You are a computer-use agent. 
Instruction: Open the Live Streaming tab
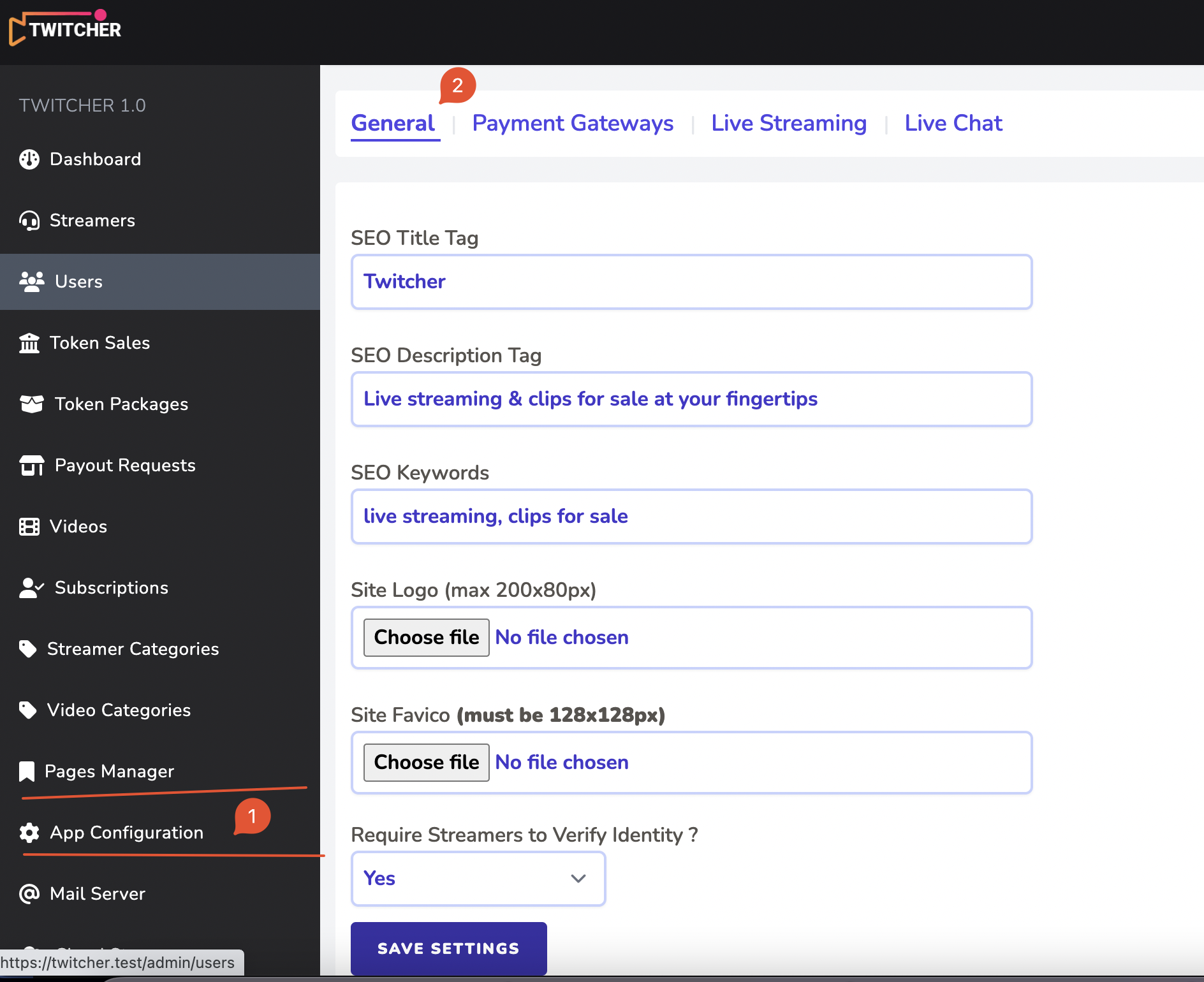point(788,123)
